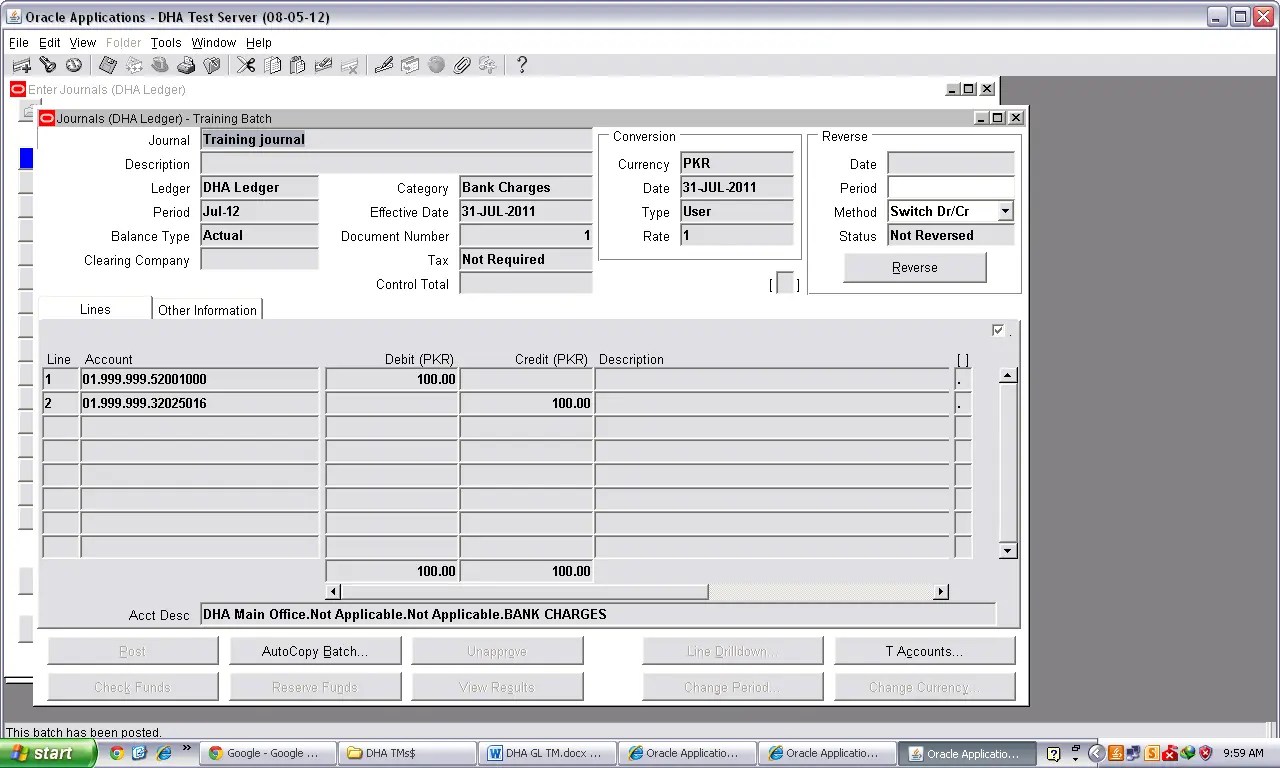Click the AutoCopy Batch button
1280x768 pixels.
pos(315,651)
